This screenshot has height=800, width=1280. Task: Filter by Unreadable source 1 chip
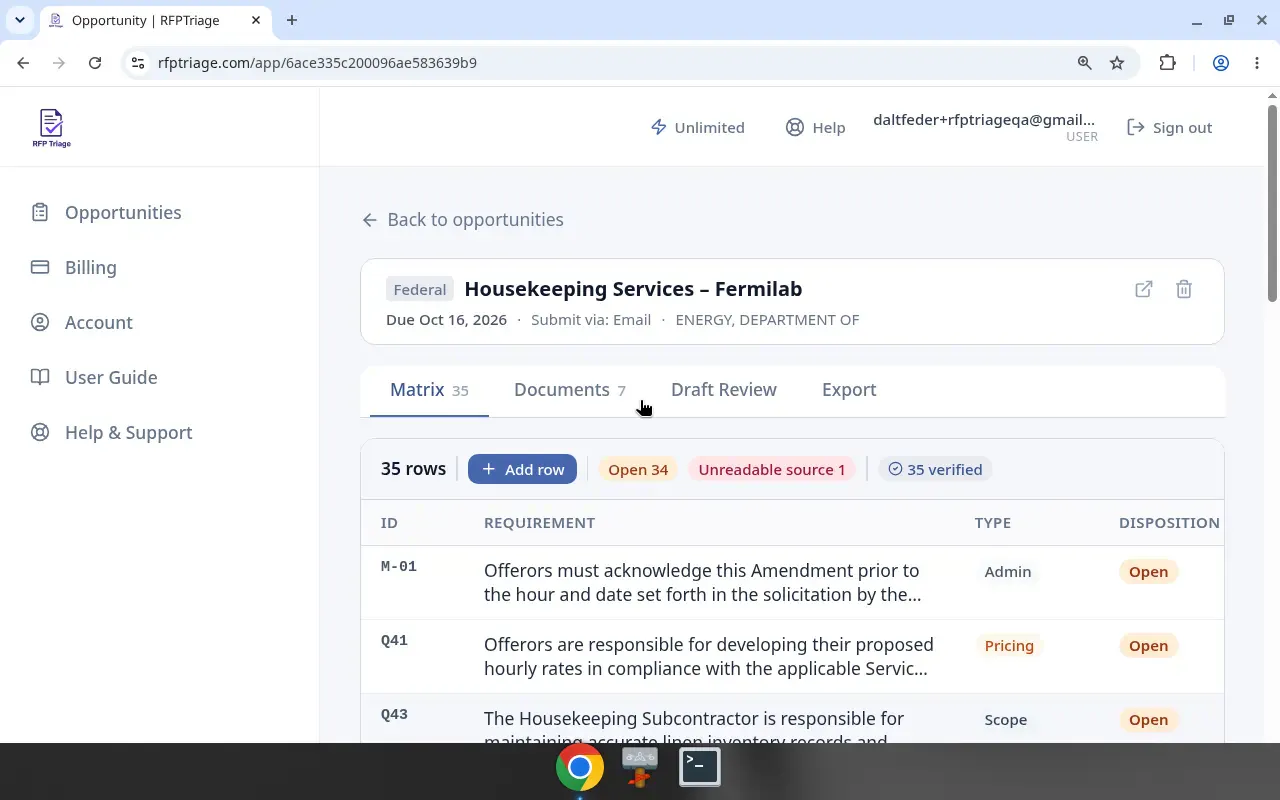[771, 469]
